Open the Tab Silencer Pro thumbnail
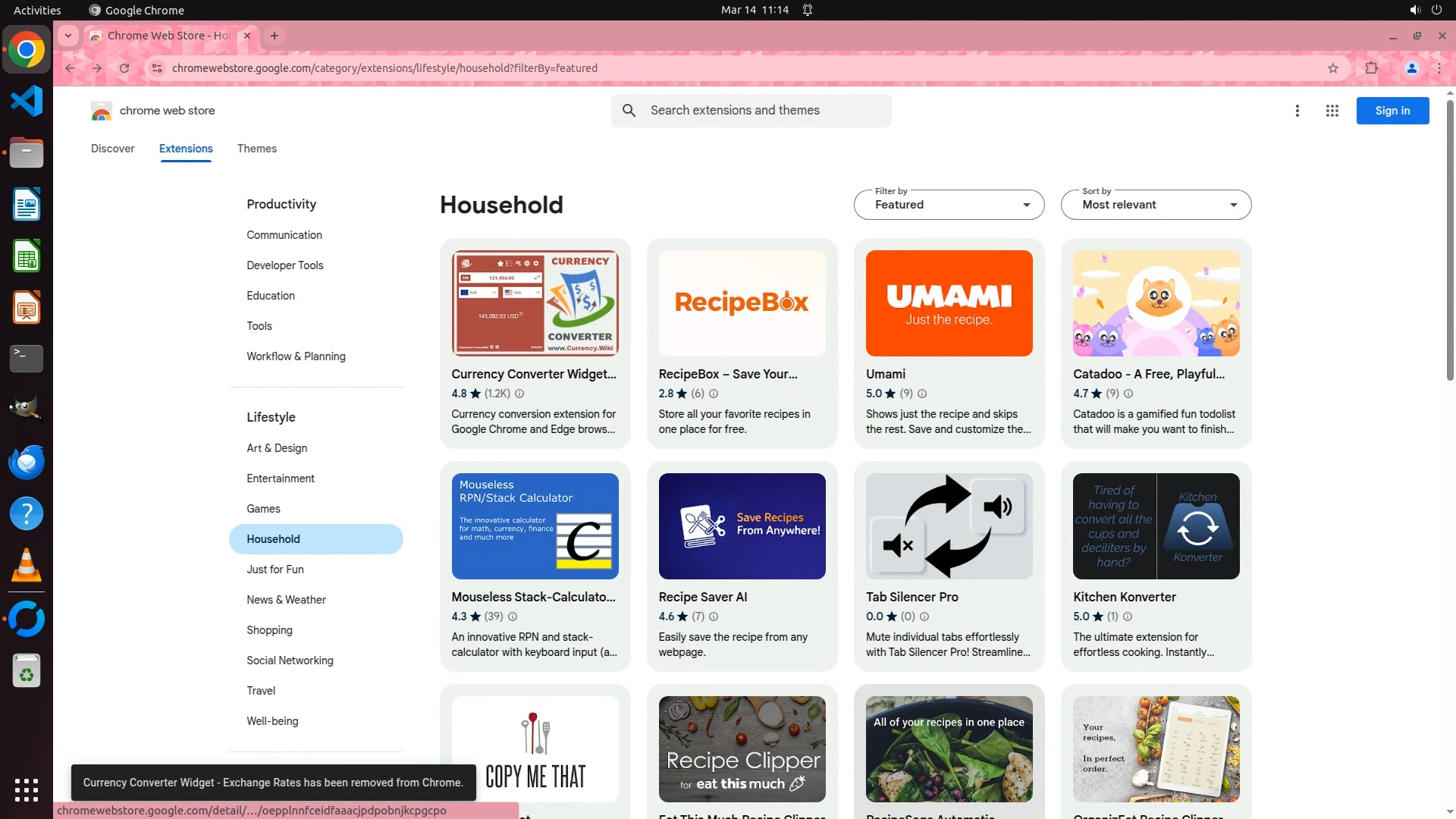The image size is (1456, 819). (x=949, y=526)
